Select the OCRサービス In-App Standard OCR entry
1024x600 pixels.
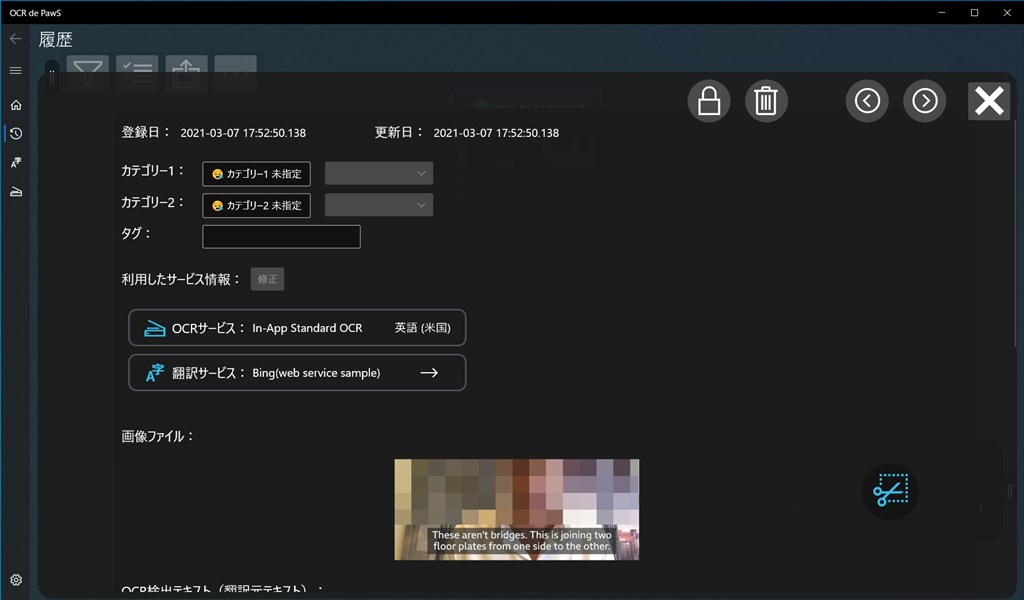pyautogui.click(x=297, y=328)
